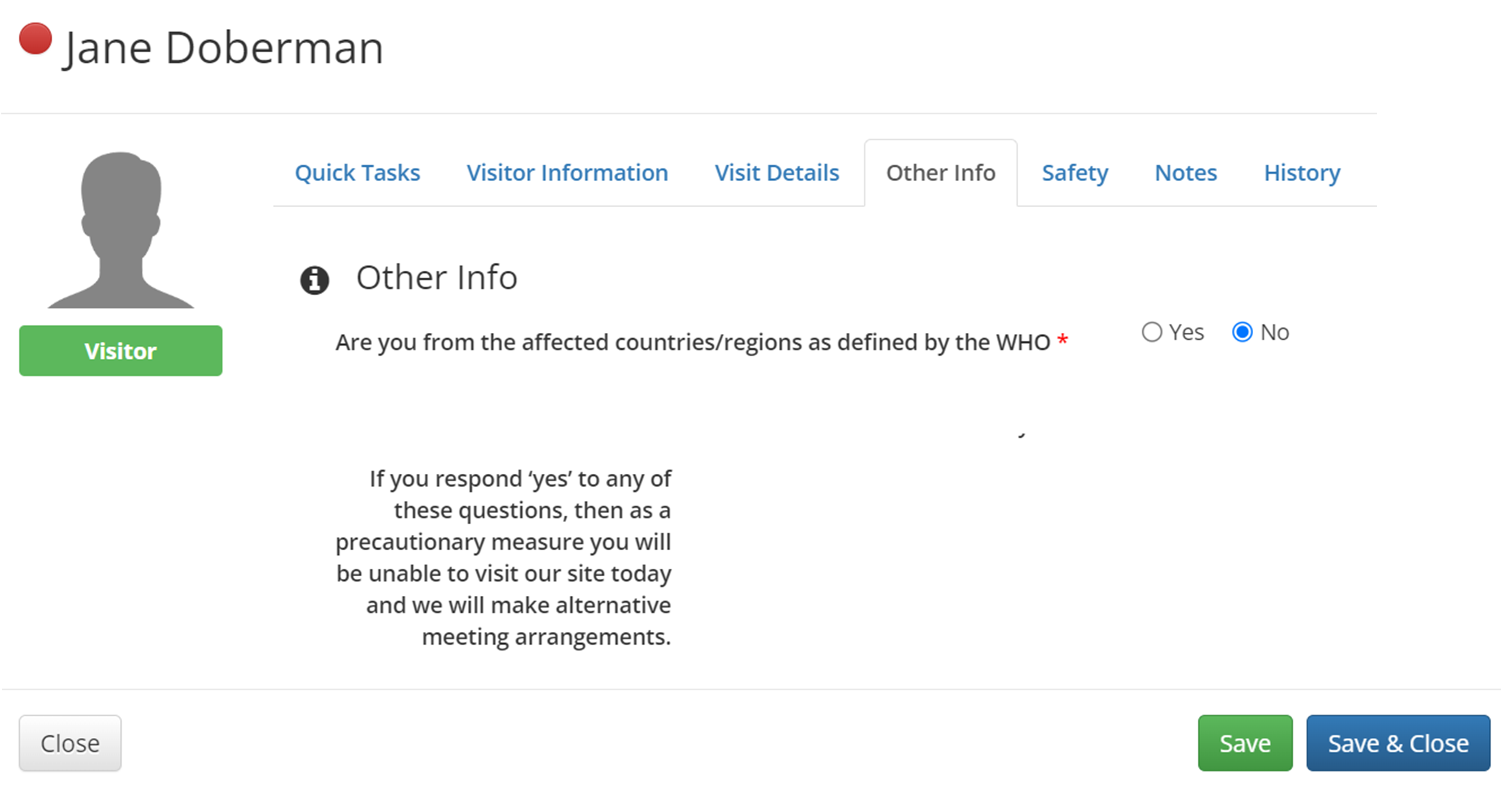Click the blue Save & Close button
Viewport: 1512px width, 793px height.
click(x=1398, y=743)
